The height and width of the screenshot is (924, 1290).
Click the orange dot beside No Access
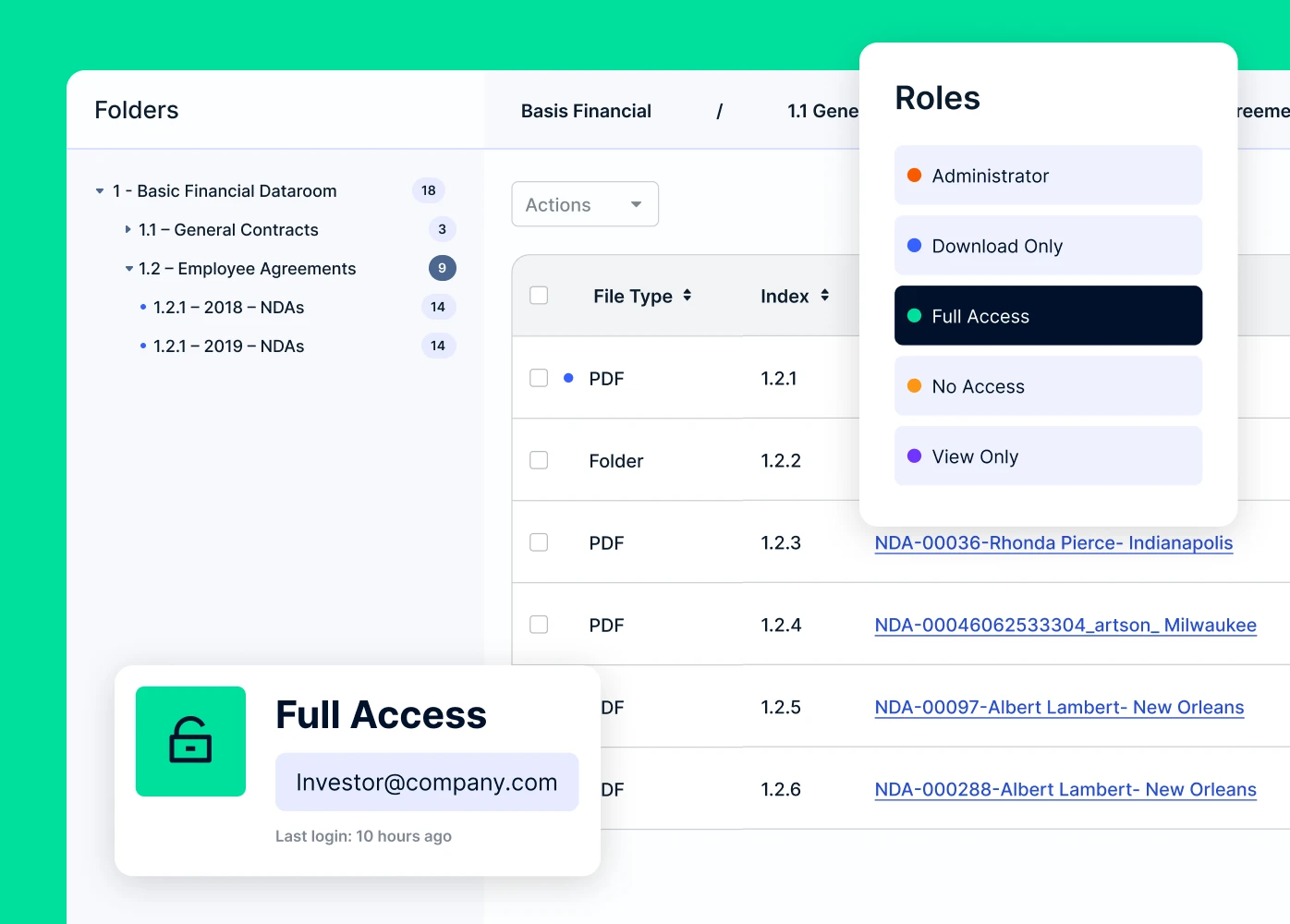click(x=914, y=386)
